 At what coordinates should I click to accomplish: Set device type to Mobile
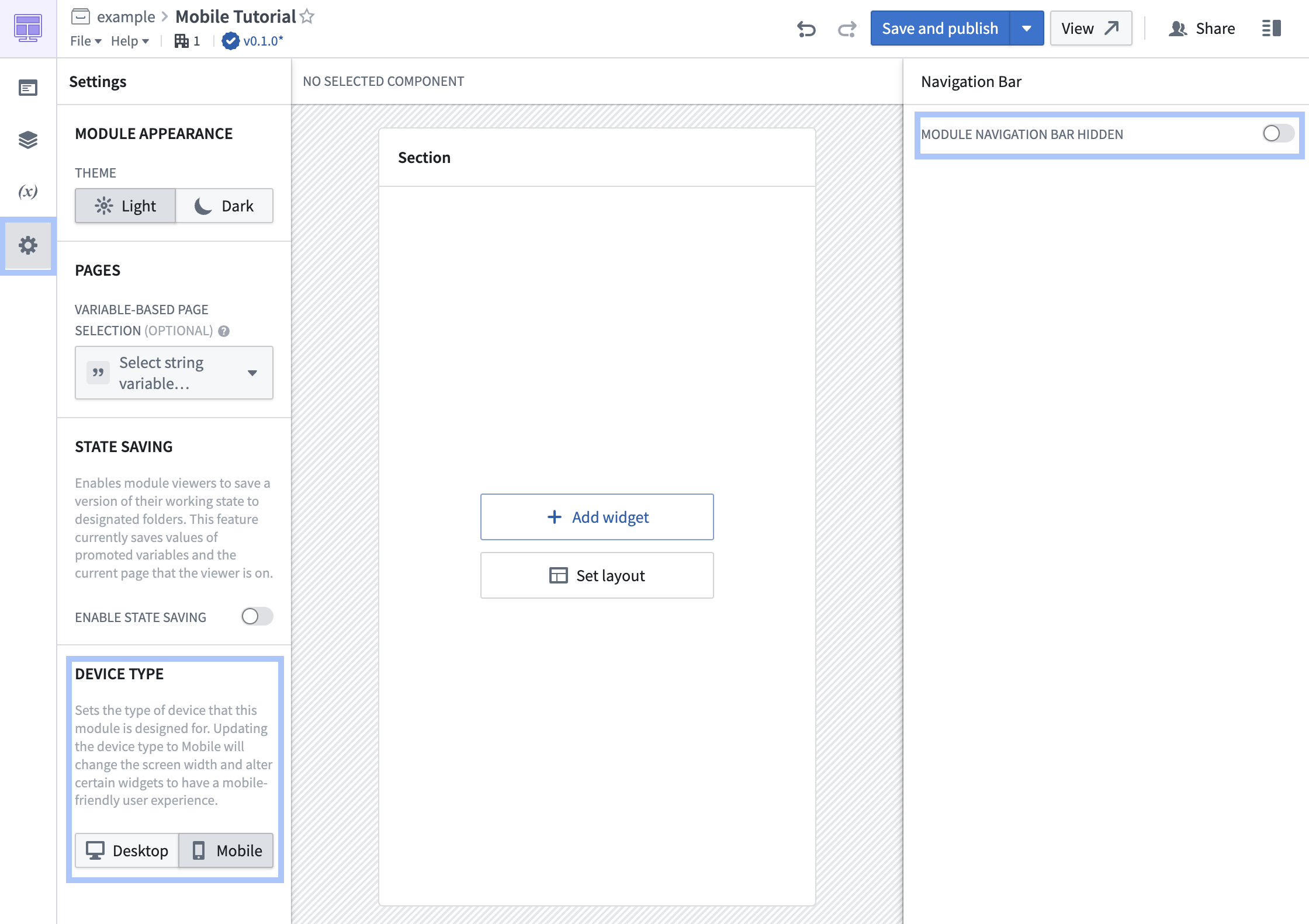pos(226,850)
